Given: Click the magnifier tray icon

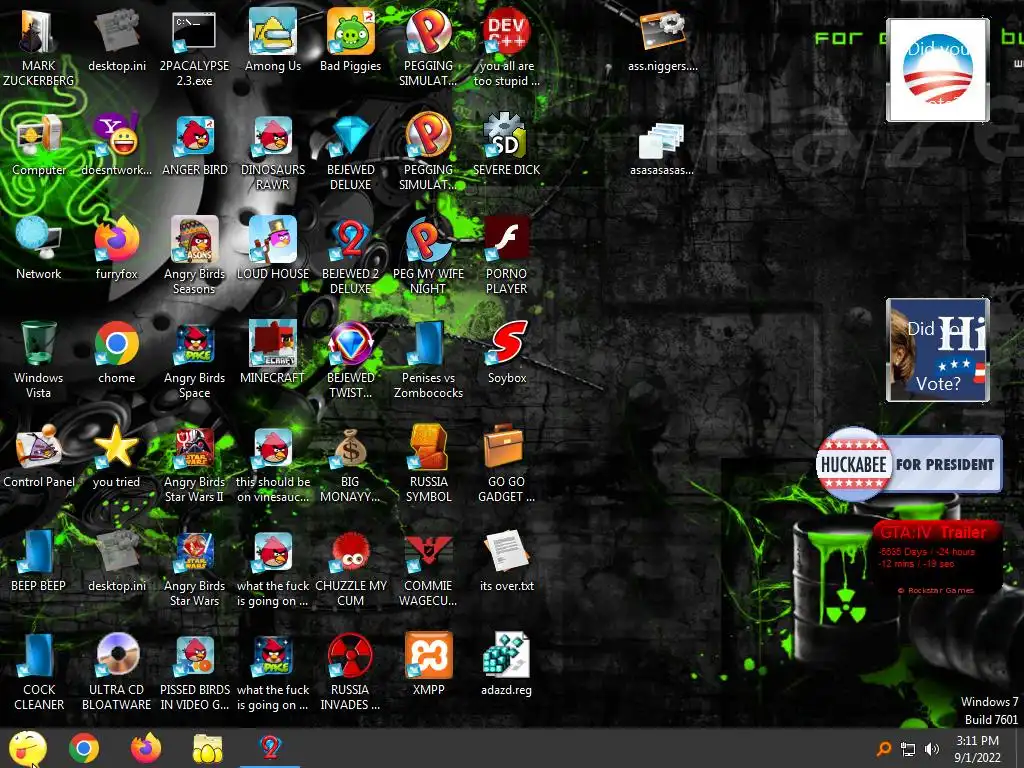Looking at the screenshot, I should point(884,749).
